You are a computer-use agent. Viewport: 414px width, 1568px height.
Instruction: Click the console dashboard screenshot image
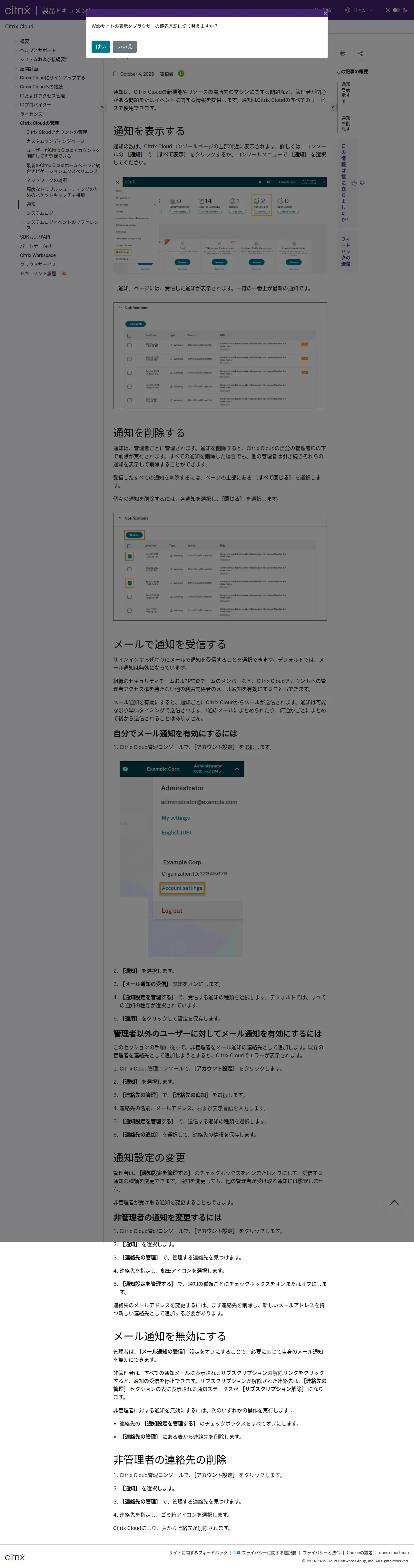(x=220, y=225)
